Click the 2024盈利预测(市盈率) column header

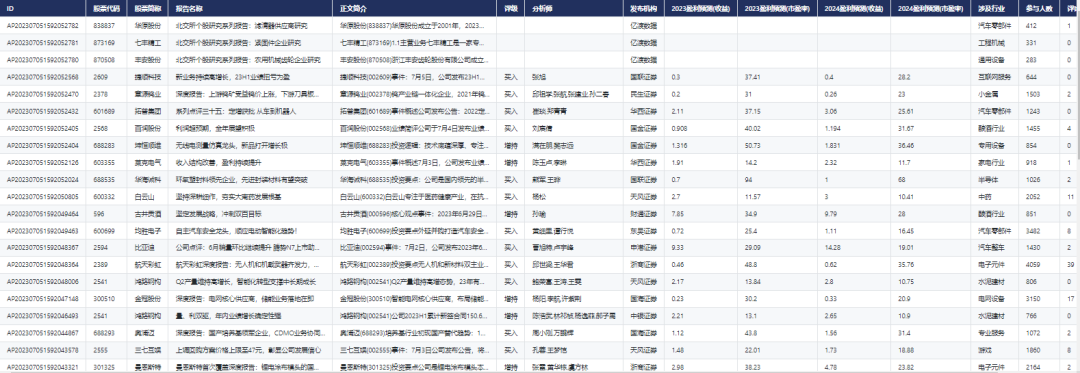pos(931,9)
